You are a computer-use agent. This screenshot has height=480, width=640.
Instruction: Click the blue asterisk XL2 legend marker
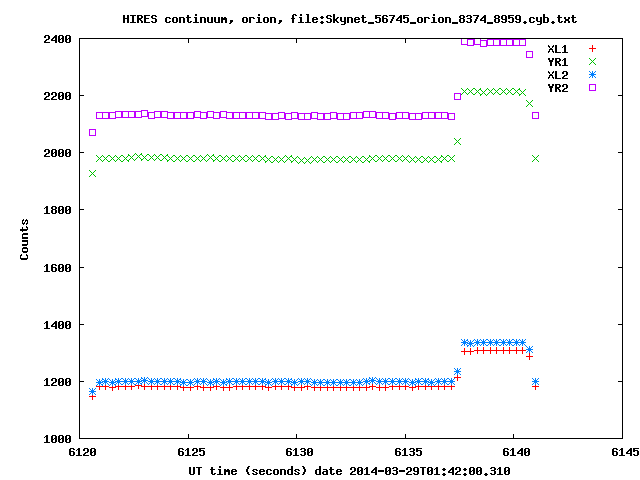(x=592, y=75)
